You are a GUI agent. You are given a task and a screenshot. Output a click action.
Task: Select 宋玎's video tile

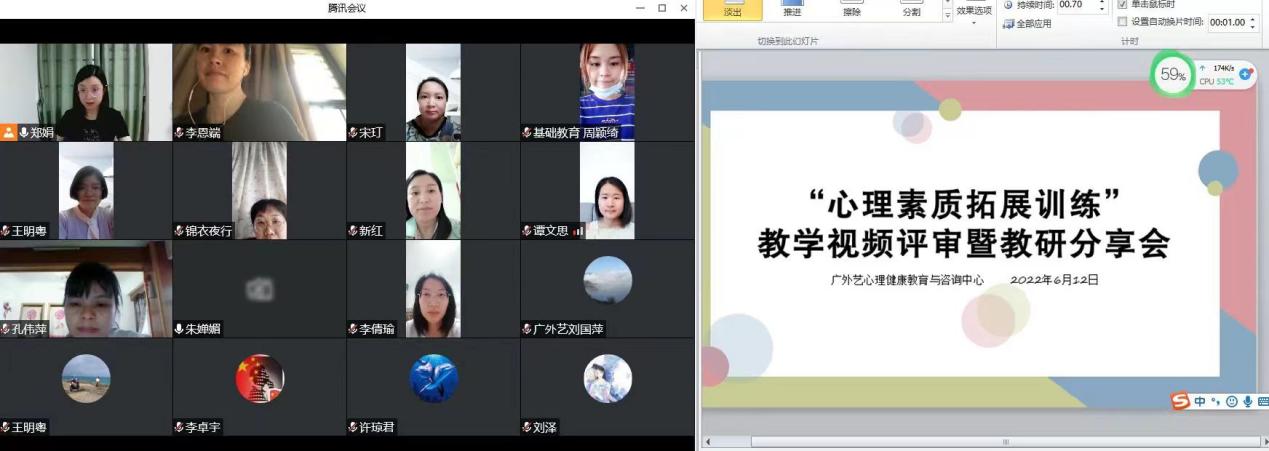pos(433,91)
